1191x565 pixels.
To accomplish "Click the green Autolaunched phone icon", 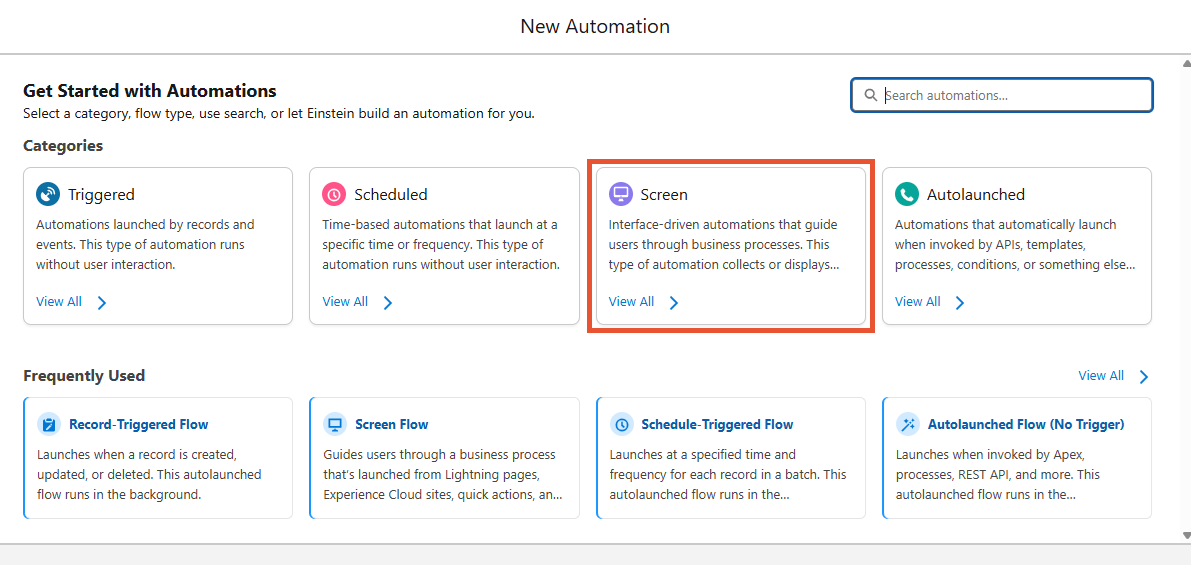I will 907,194.
